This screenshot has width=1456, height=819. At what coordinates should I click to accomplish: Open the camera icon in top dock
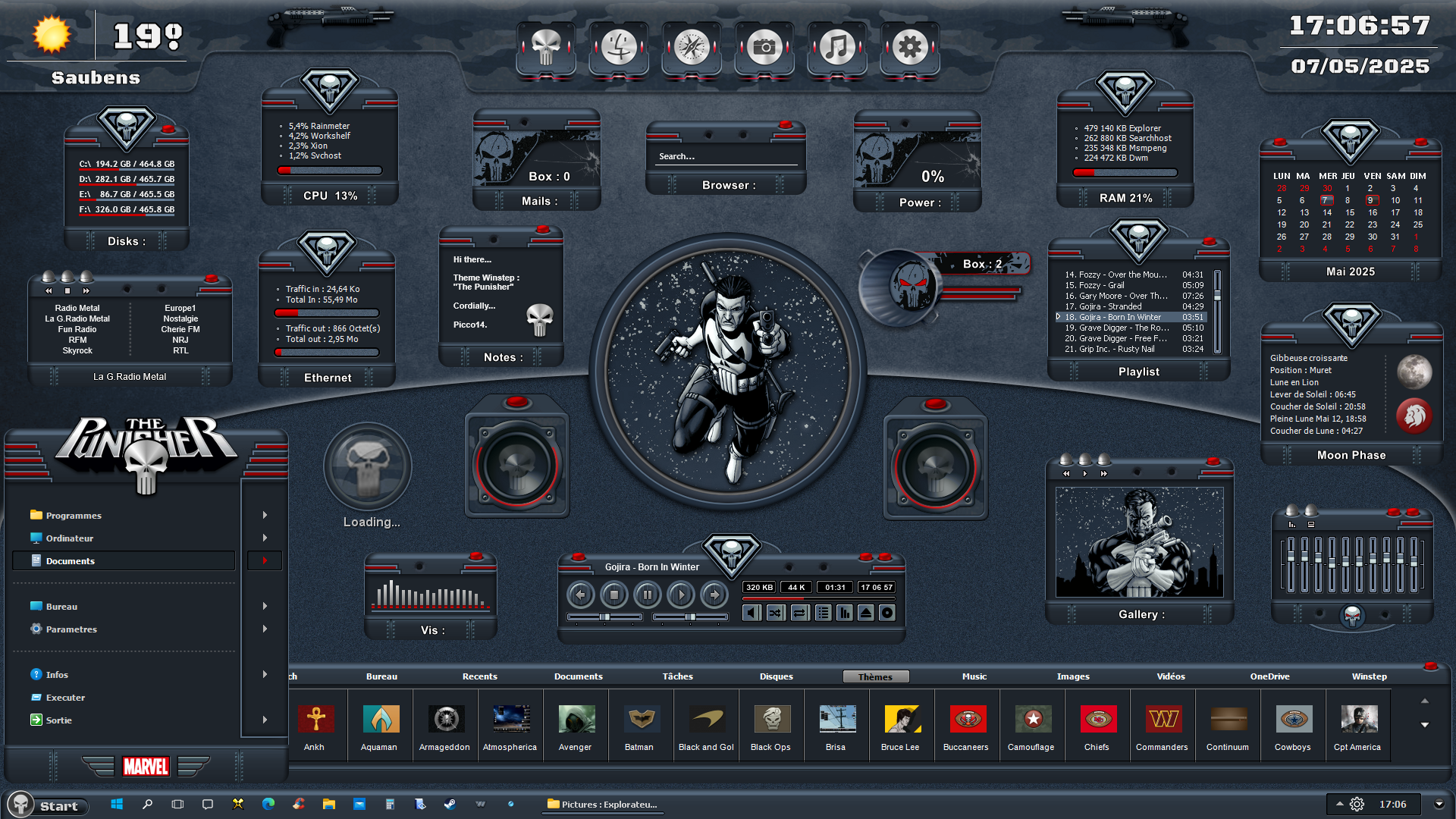tap(764, 49)
